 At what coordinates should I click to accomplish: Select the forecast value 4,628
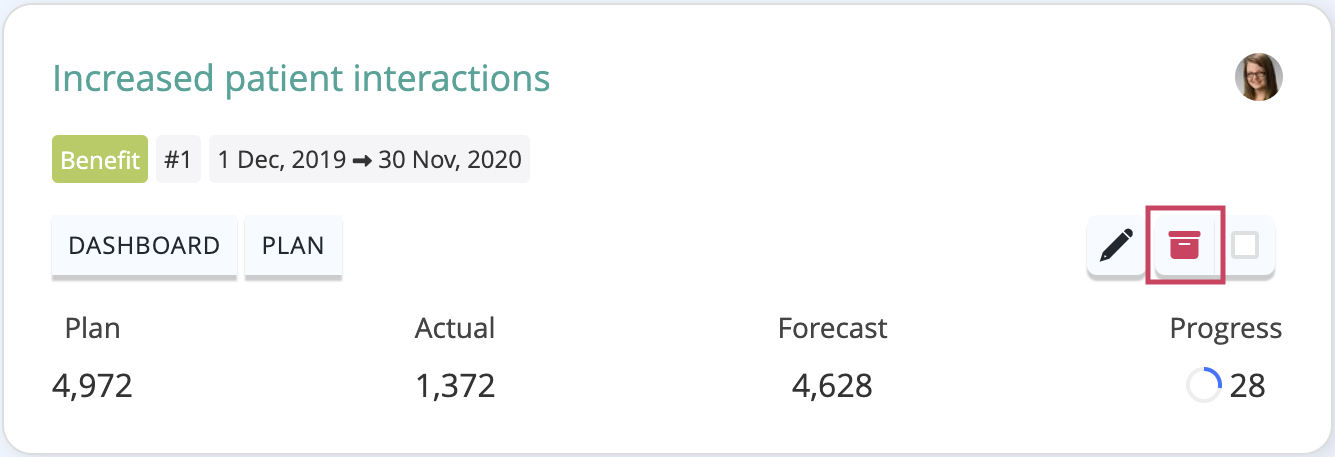click(x=832, y=386)
